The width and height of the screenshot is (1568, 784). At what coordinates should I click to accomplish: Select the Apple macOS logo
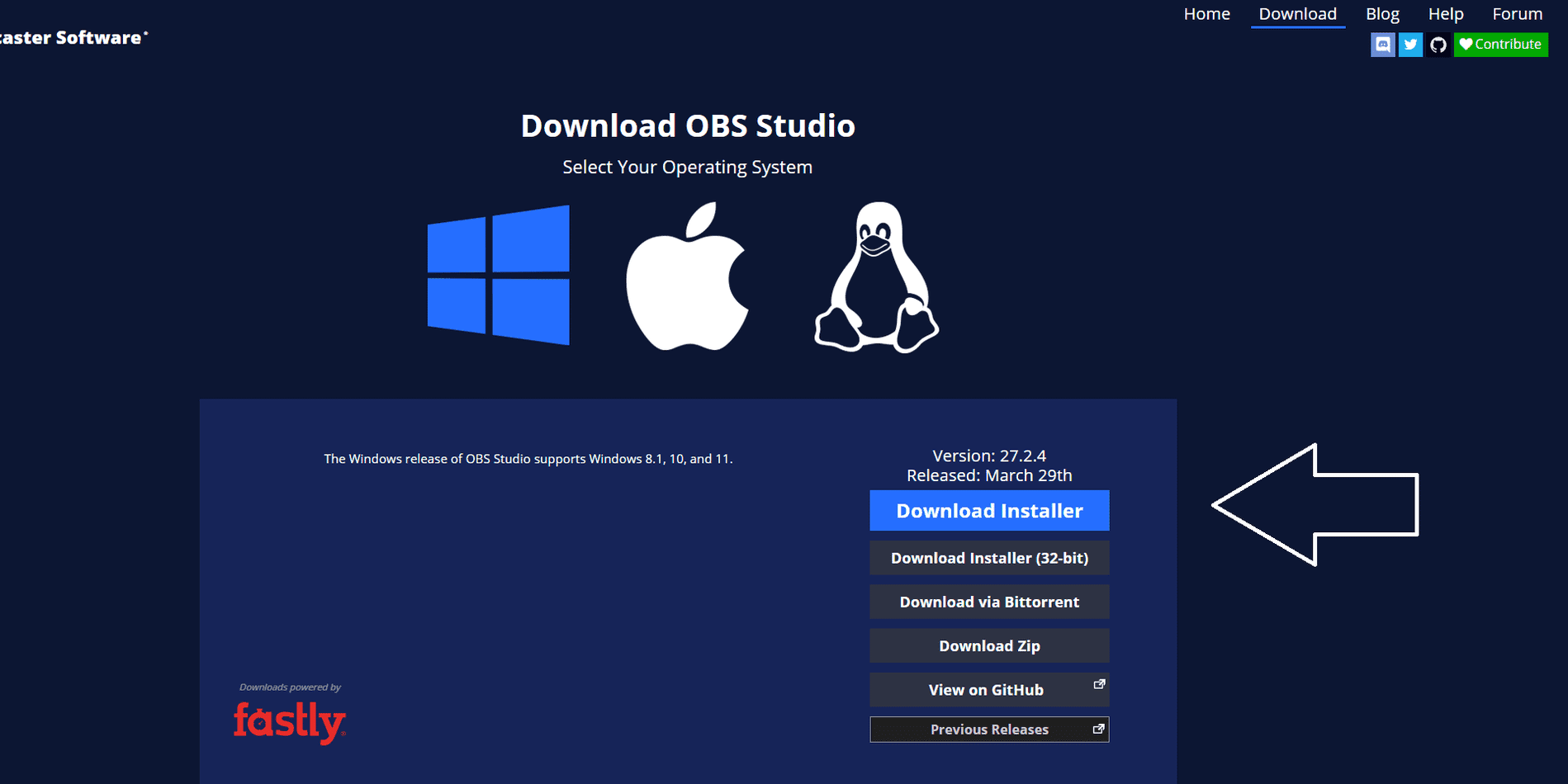(687, 276)
